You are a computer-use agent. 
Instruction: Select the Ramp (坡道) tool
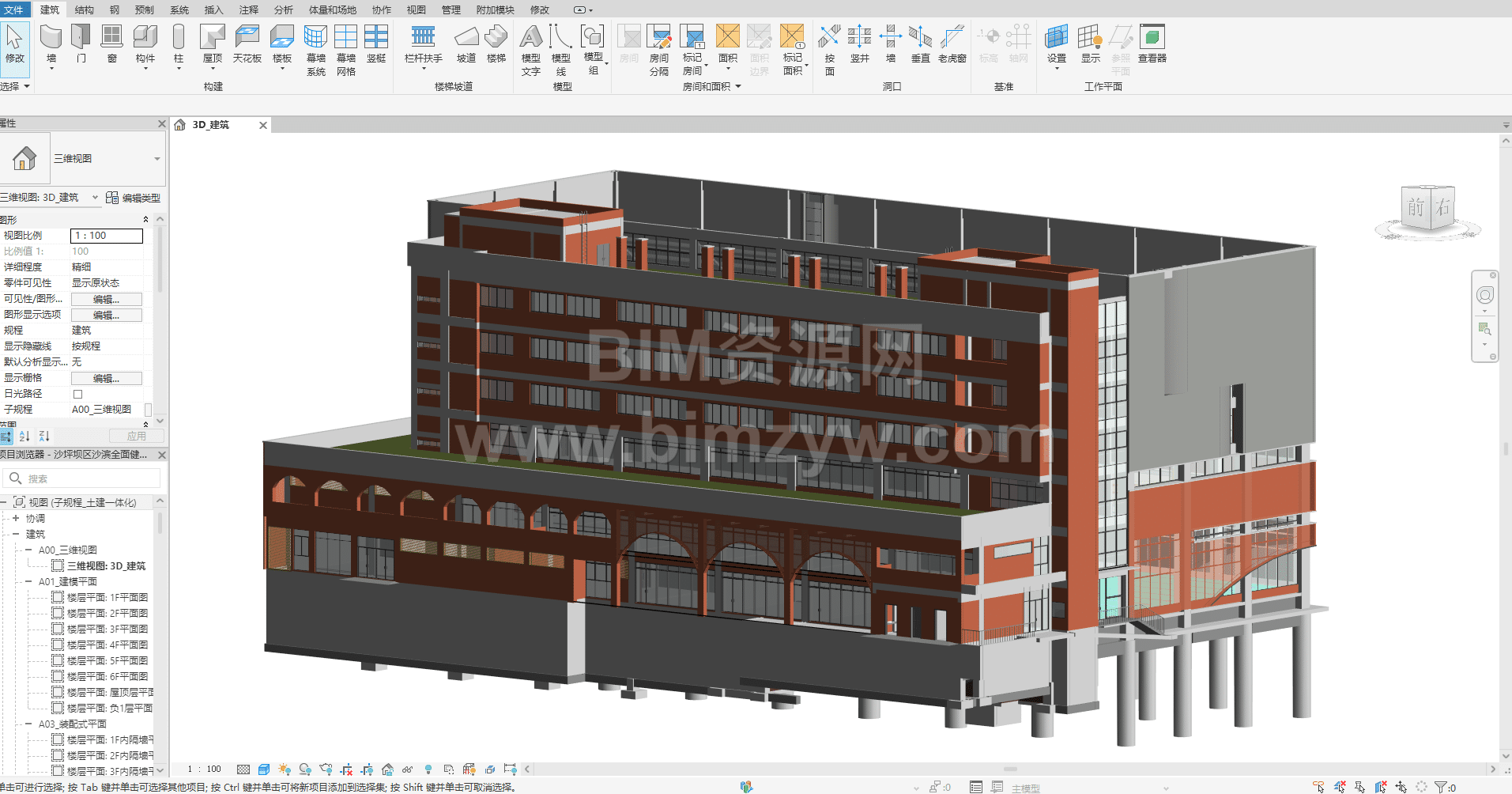click(x=466, y=43)
